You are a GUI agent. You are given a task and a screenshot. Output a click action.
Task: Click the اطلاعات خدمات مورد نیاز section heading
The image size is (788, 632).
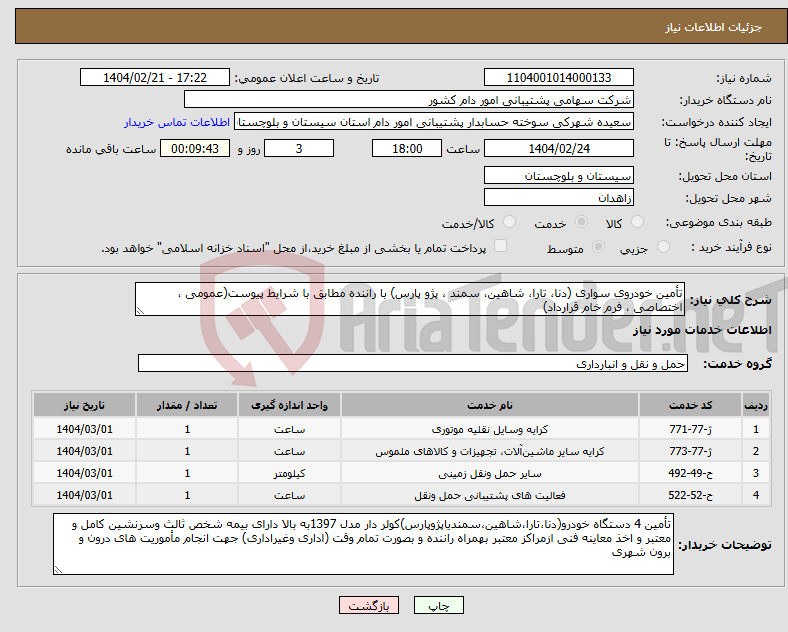click(702, 330)
